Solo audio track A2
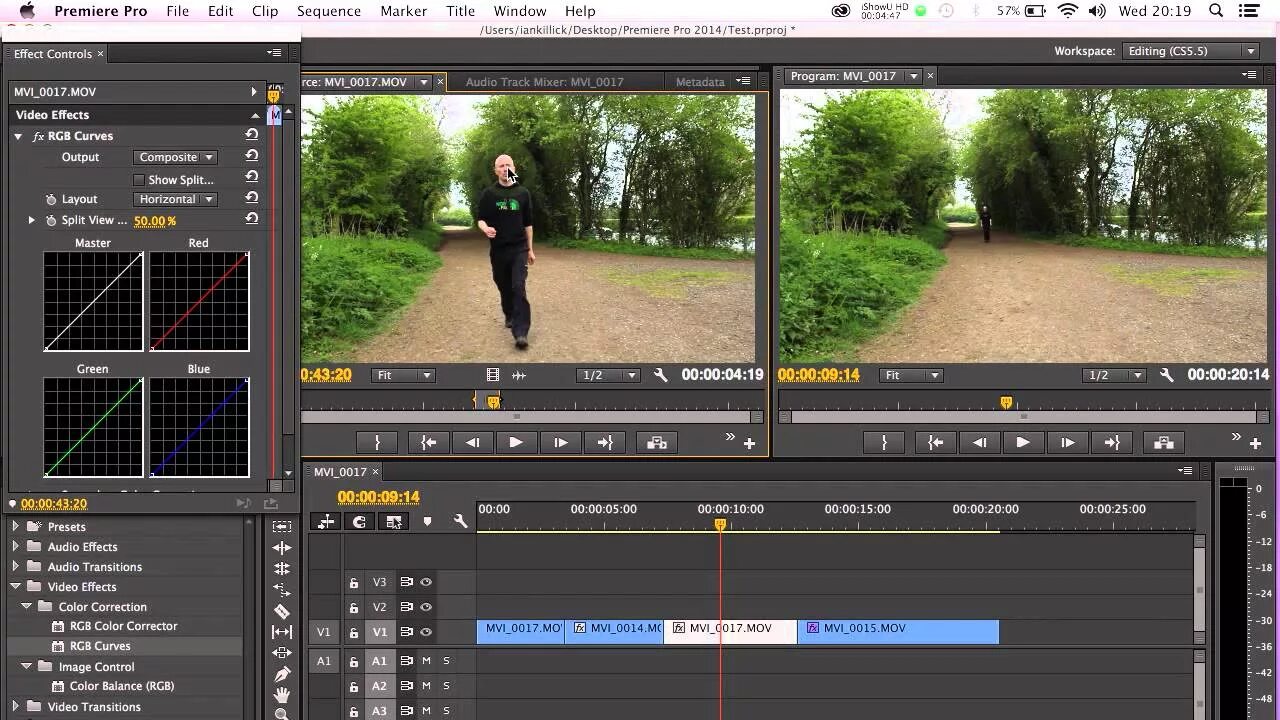Screen dimensions: 1280x720 [x=446, y=686]
